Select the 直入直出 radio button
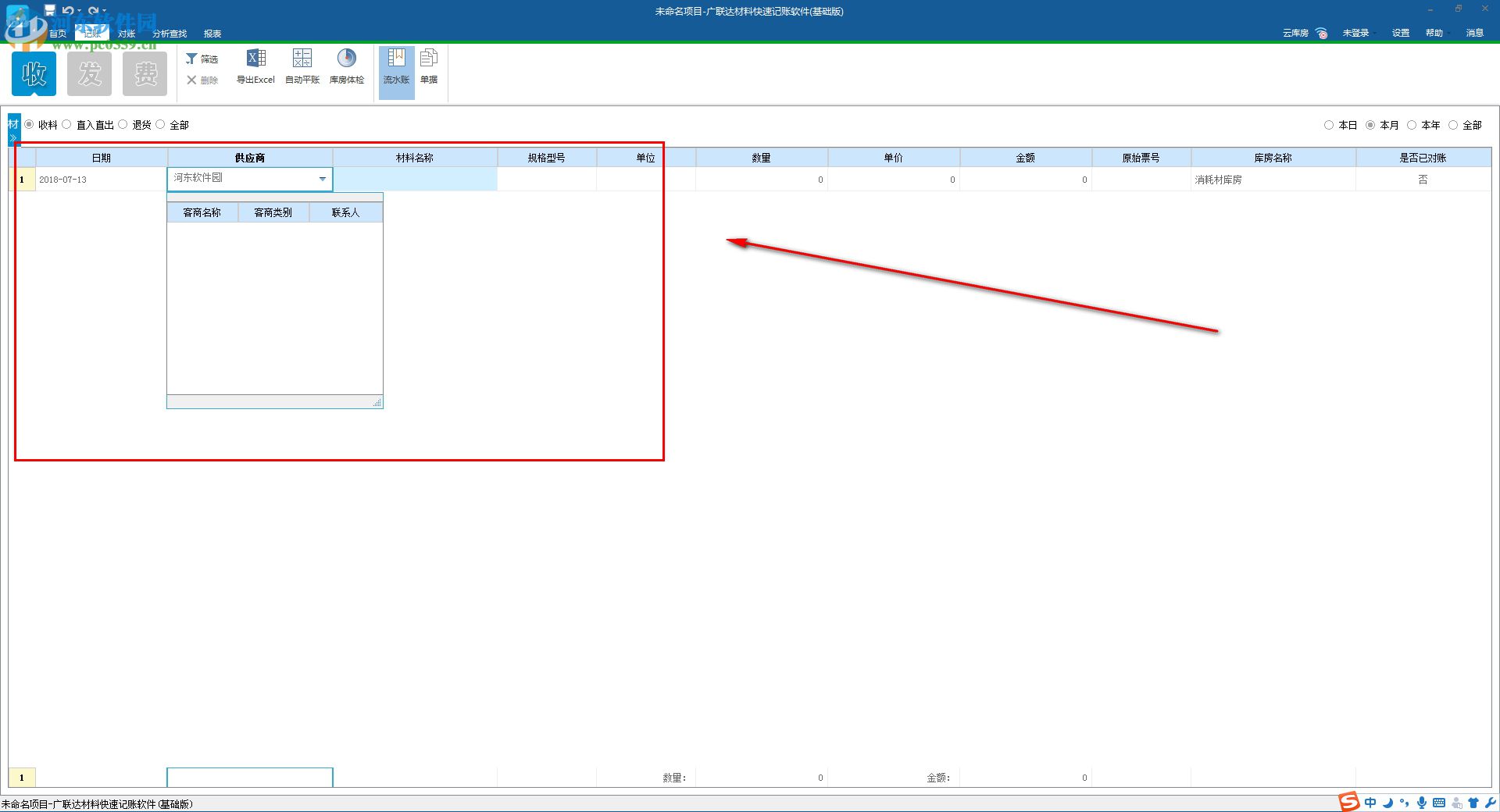Viewport: 1500px width, 812px height. tap(66, 124)
